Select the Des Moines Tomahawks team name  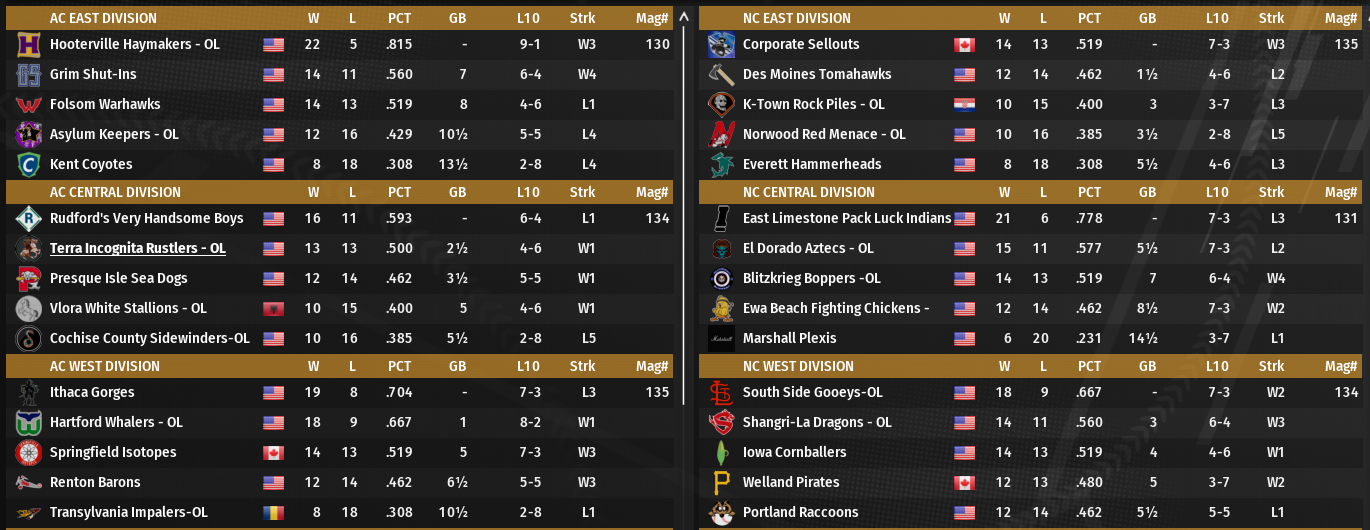817,75
